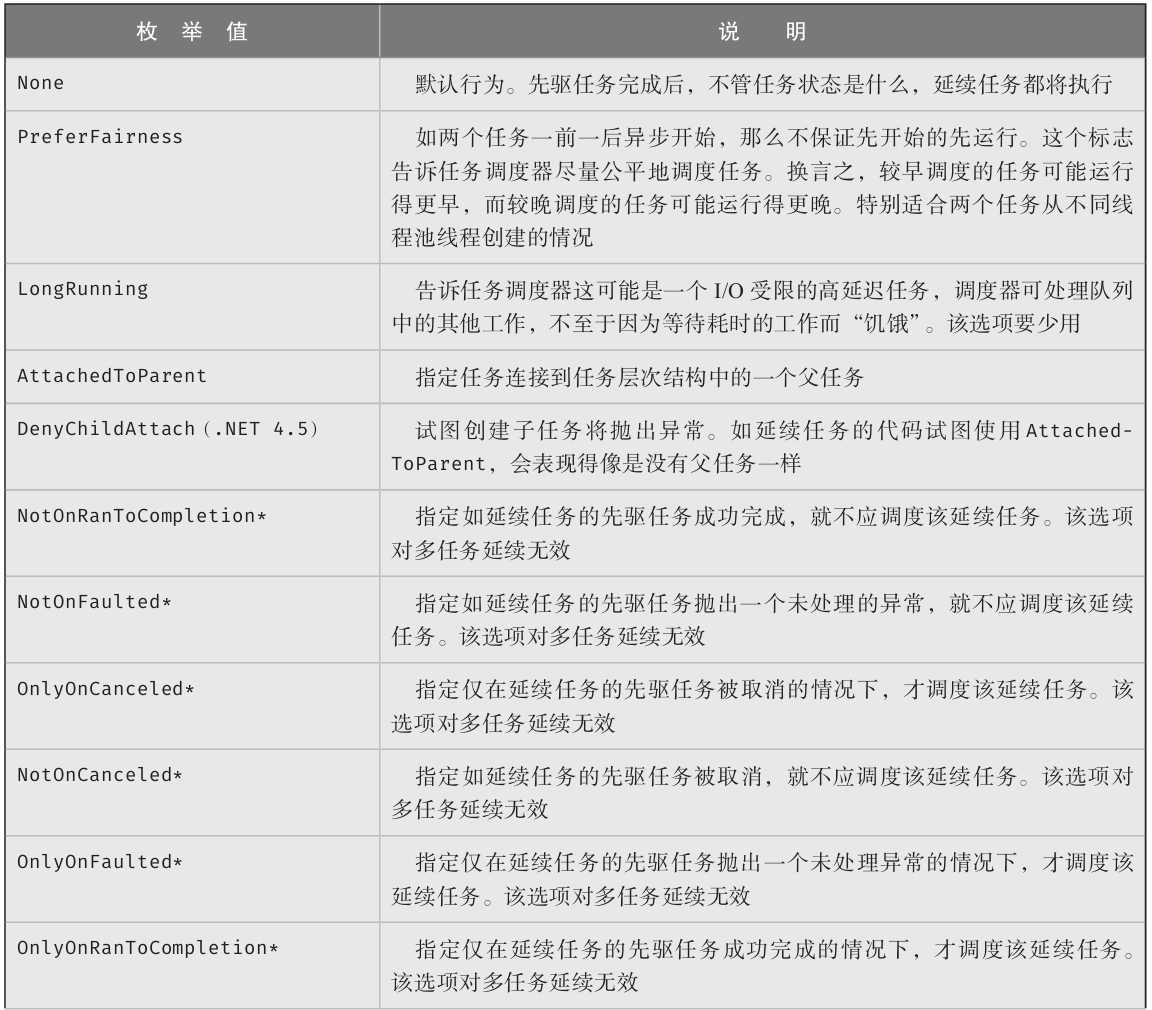The height and width of the screenshot is (1010, 1152).
Task: Select the None enum value cell
Action: 41,83
